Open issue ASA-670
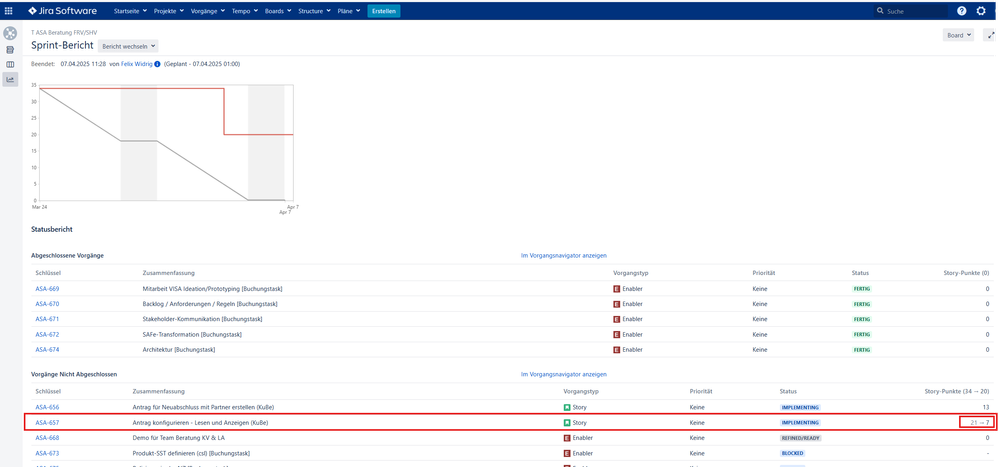This screenshot has width=998, height=467. (x=47, y=304)
